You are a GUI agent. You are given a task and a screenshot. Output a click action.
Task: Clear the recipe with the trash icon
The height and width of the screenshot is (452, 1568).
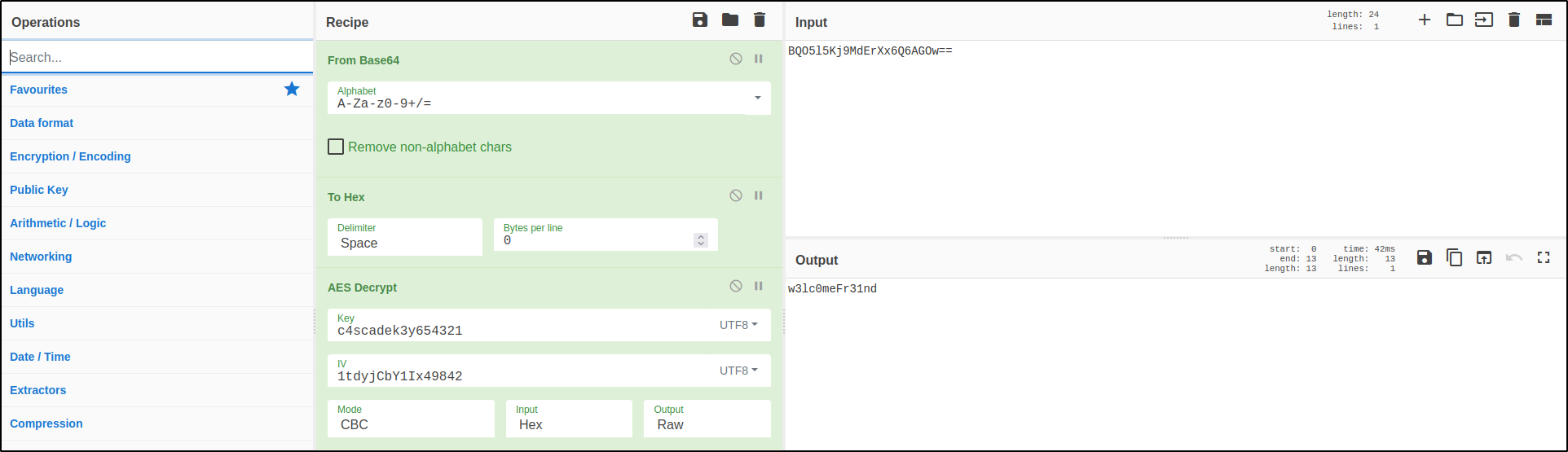click(760, 20)
